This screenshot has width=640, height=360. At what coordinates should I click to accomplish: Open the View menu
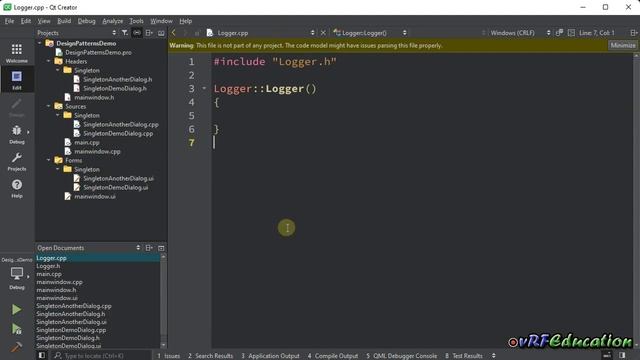[x=44, y=21]
